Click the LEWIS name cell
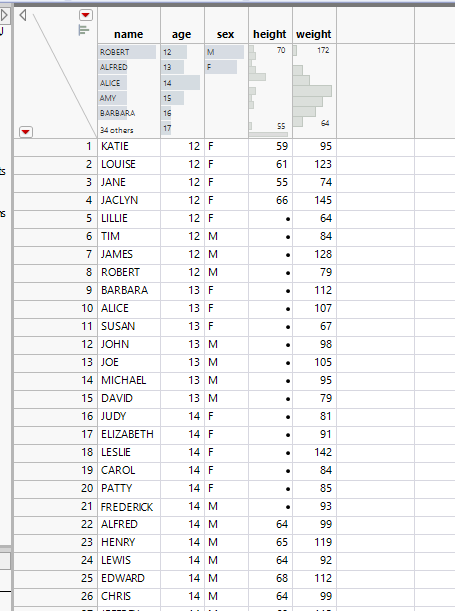Image resolution: width=455 pixels, height=611 pixels. click(129, 560)
